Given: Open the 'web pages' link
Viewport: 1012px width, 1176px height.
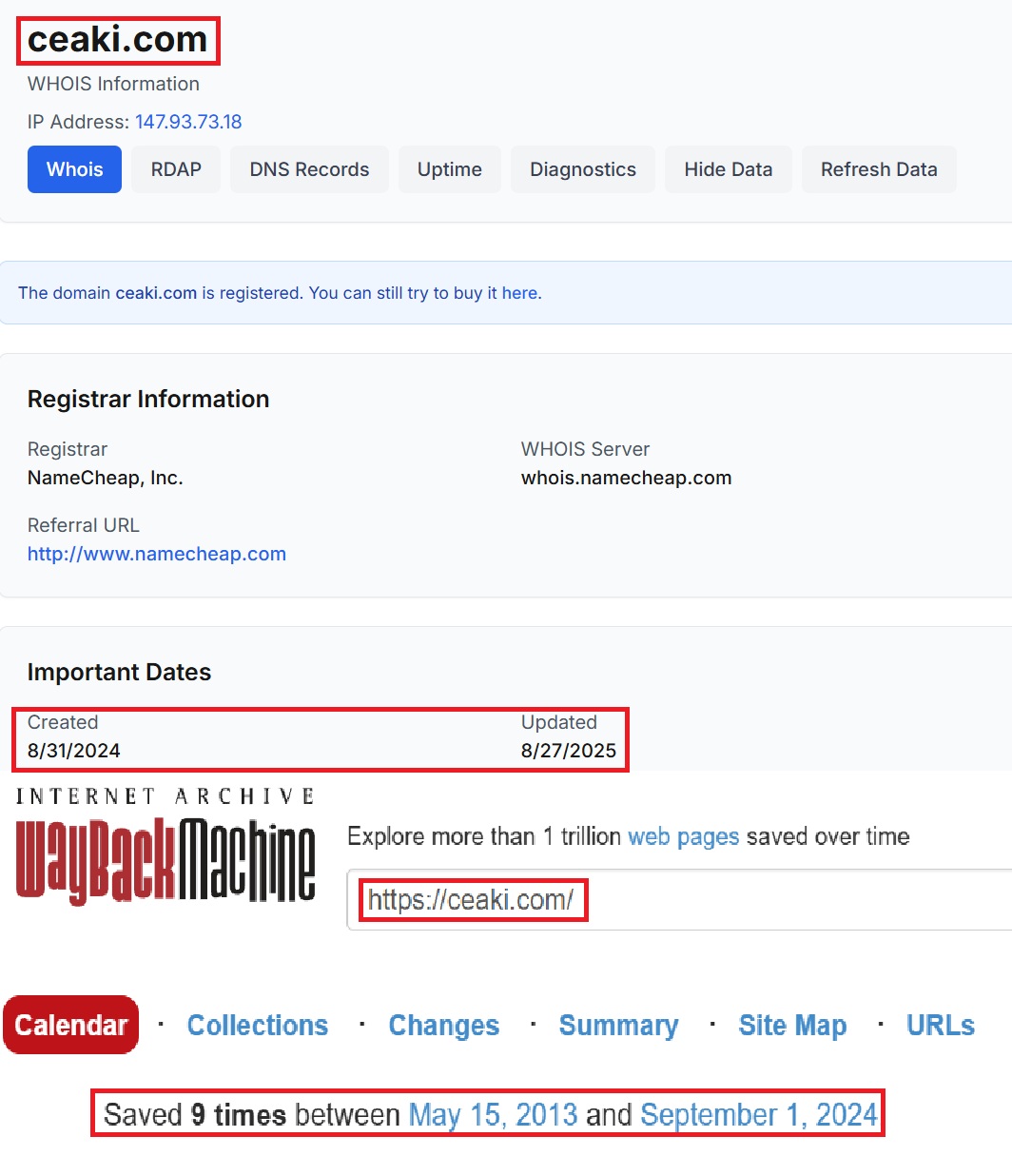Looking at the screenshot, I should (x=683, y=837).
